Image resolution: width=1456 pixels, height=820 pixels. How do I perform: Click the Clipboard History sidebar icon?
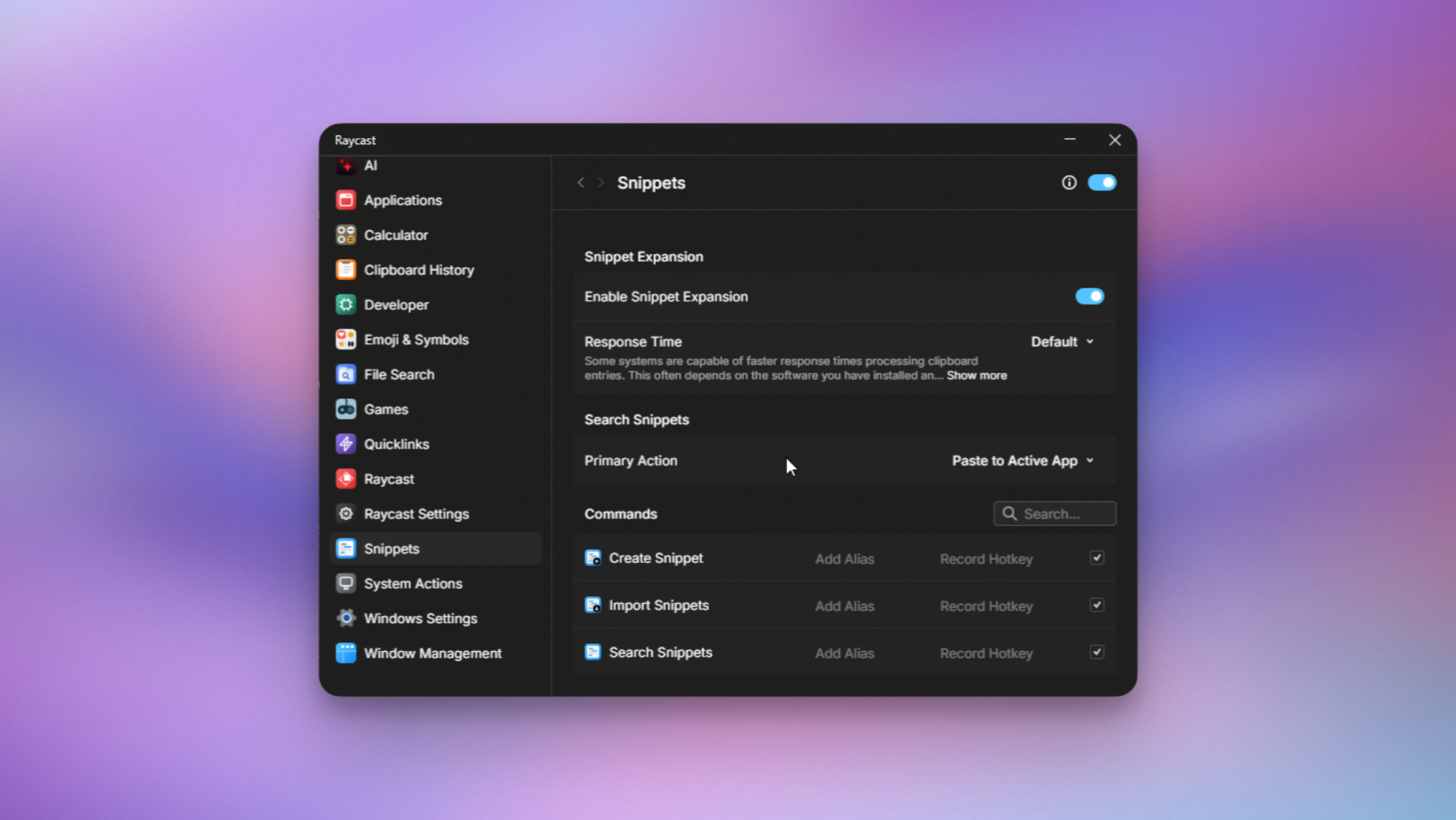click(x=346, y=269)
